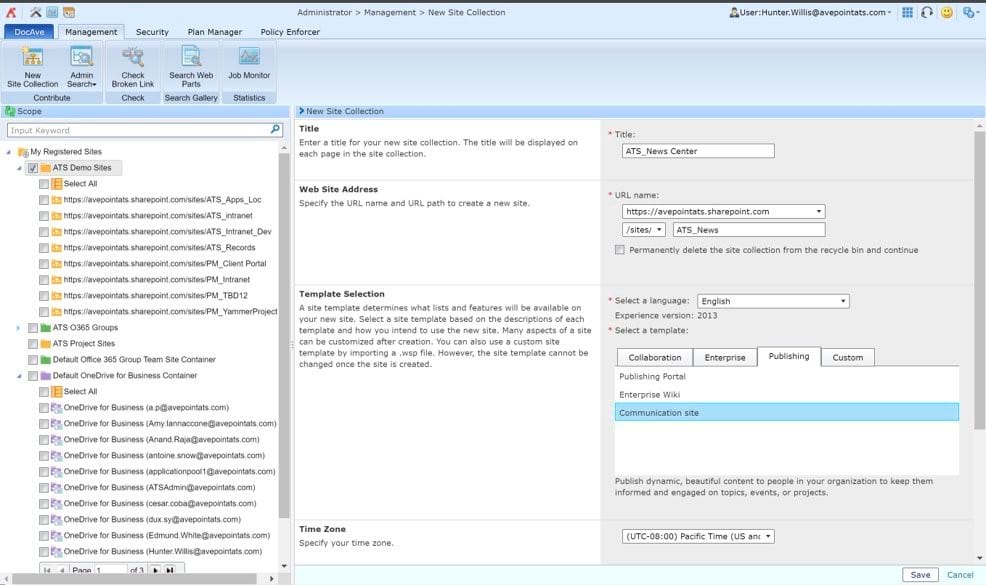Click the AvePoint logo at top left
Image resolution: width=986 pixels, height=585 pixels.
(x=11, y=12)
